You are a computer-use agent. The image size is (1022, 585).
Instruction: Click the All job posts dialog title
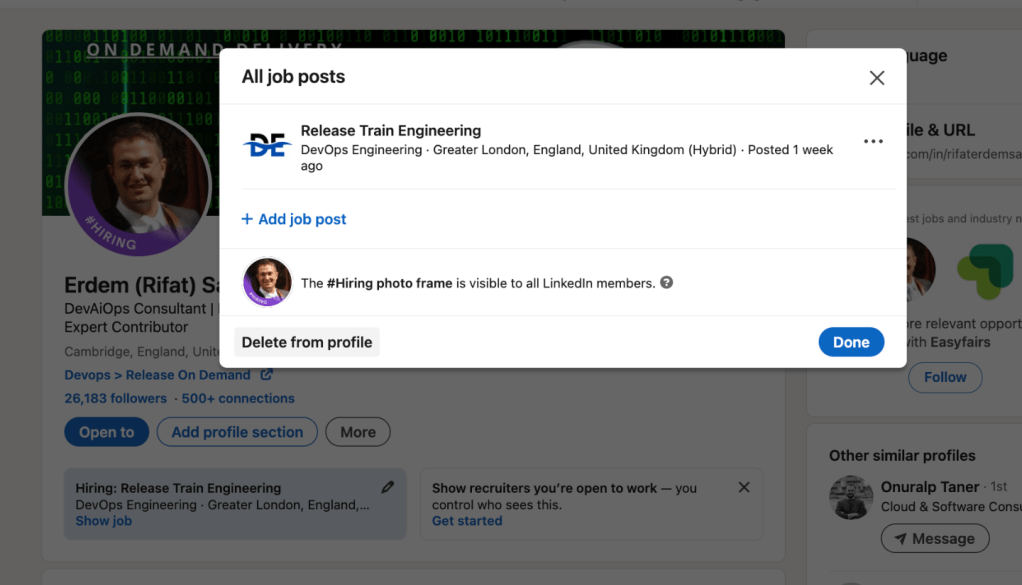coord(293,77)
